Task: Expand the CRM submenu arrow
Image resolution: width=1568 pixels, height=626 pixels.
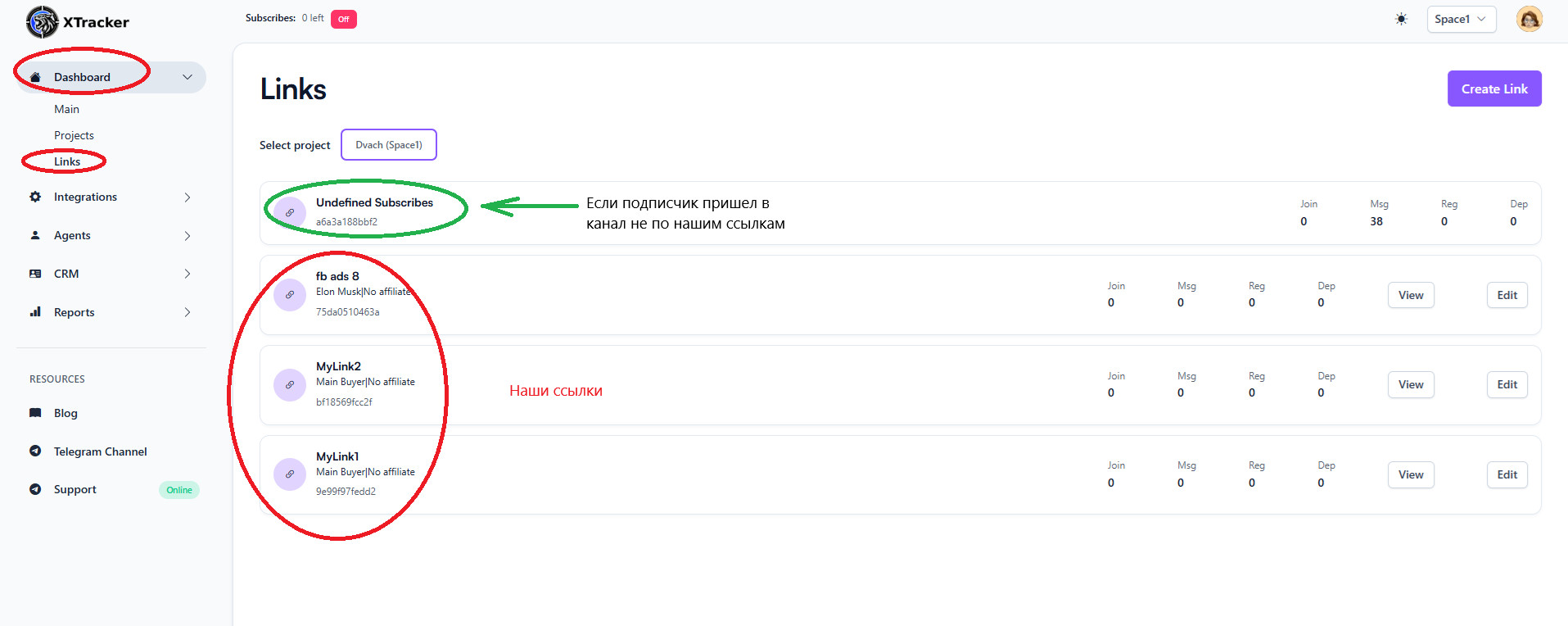Action: (x=188, y=274)
